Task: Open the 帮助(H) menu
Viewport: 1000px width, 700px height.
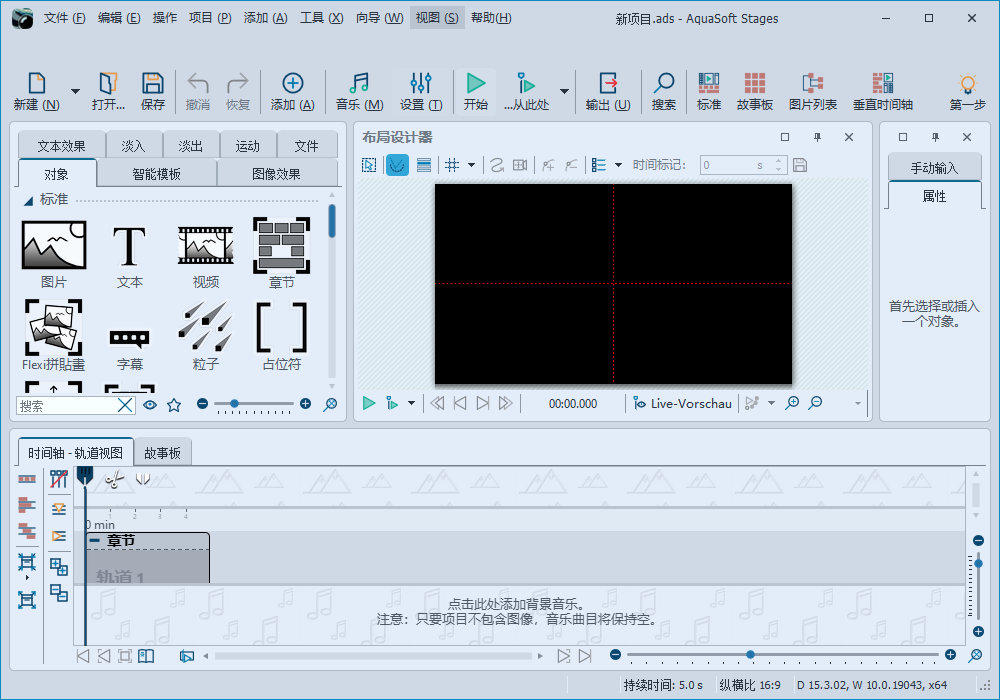Action: (x=490, y=18)
